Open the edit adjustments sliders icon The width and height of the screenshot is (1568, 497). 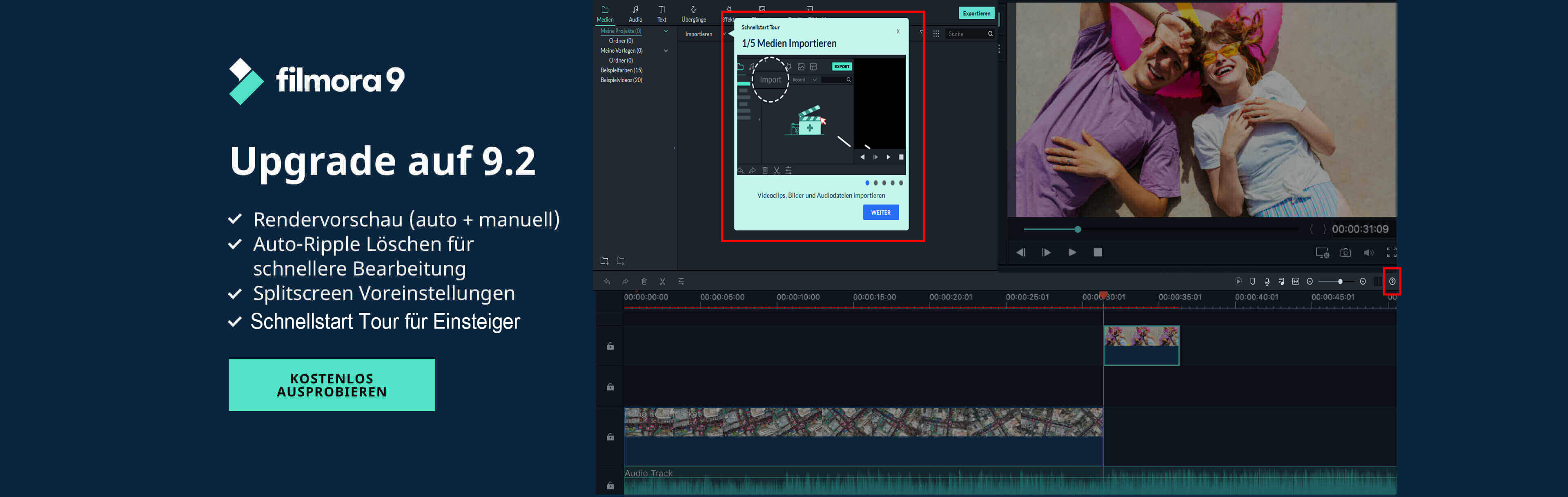point(681,281)
